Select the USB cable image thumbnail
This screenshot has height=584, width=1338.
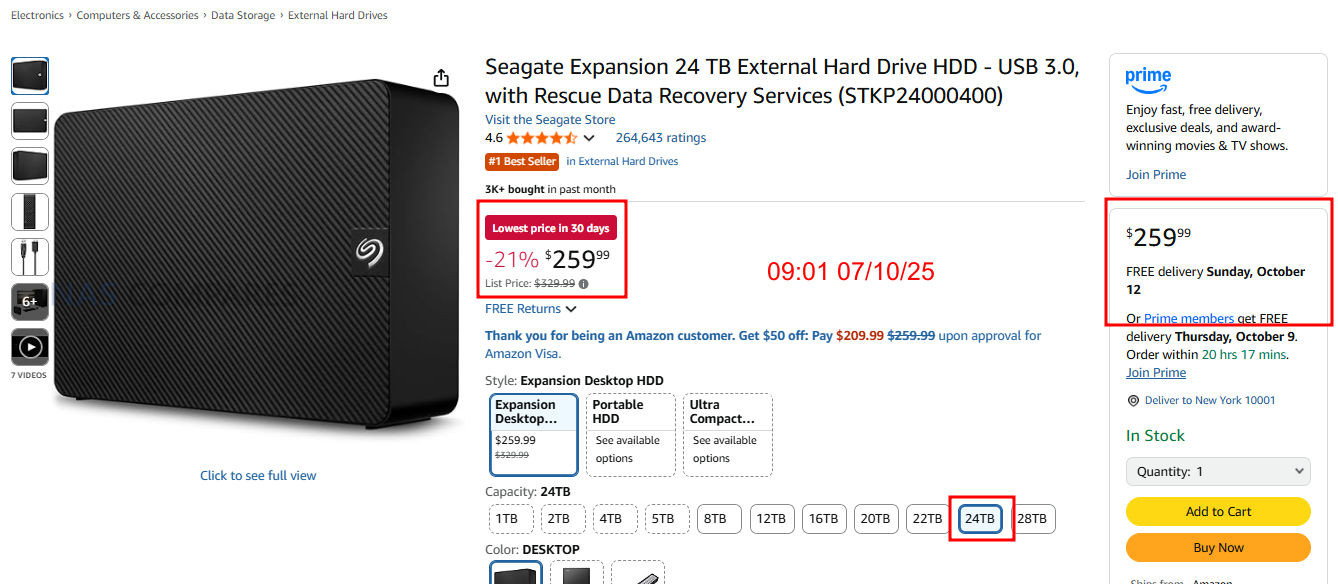pyautogui.click(x=30, y=257)
